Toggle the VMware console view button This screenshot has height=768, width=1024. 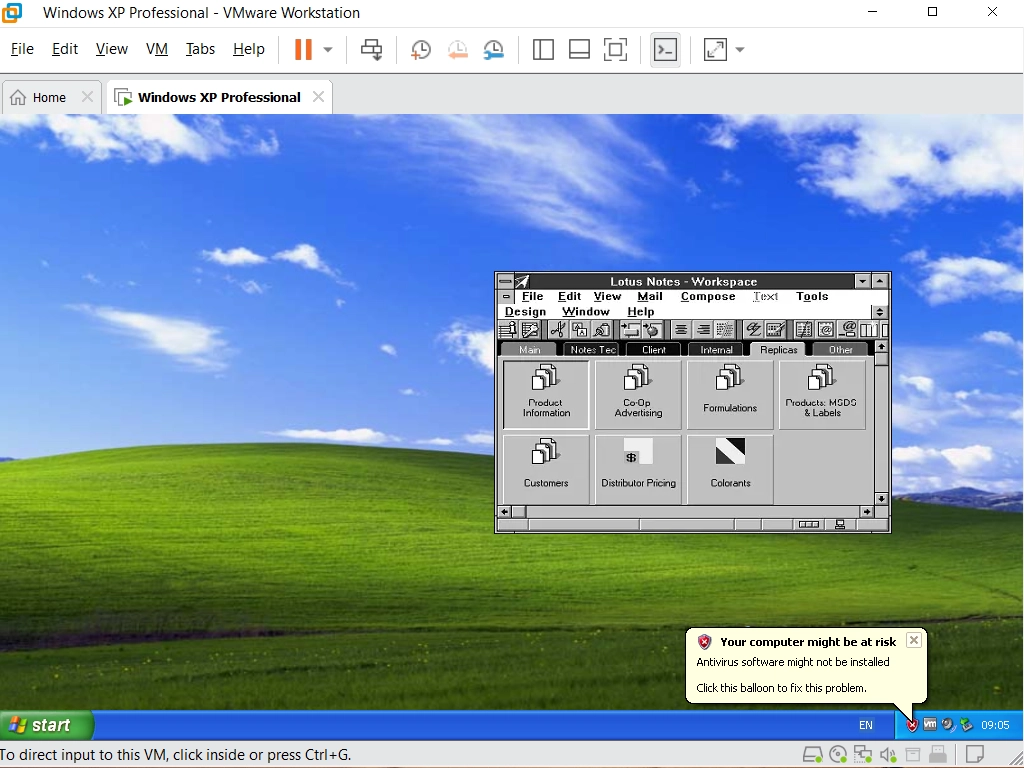tap(665, 50)
